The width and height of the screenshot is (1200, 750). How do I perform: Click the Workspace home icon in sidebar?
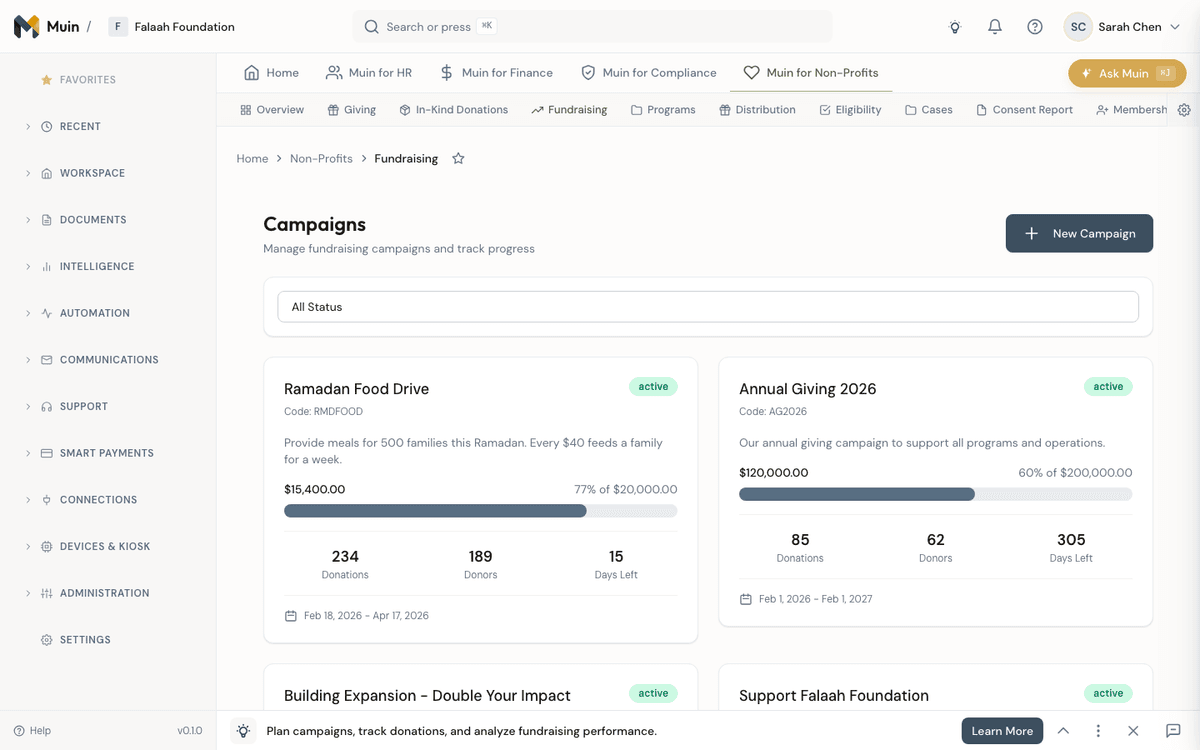pyautogui.click(x=46, y=173)
